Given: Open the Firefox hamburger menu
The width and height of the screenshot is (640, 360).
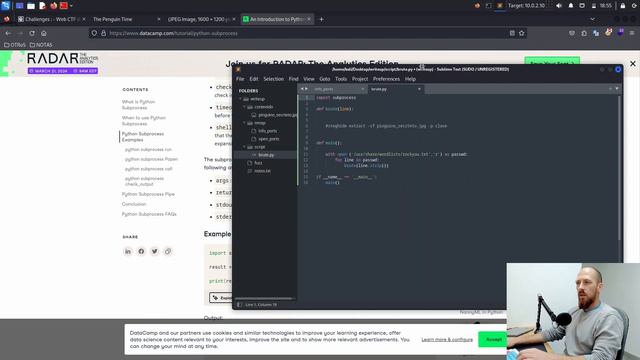Looking at the screenshot, I should point(632,33).
